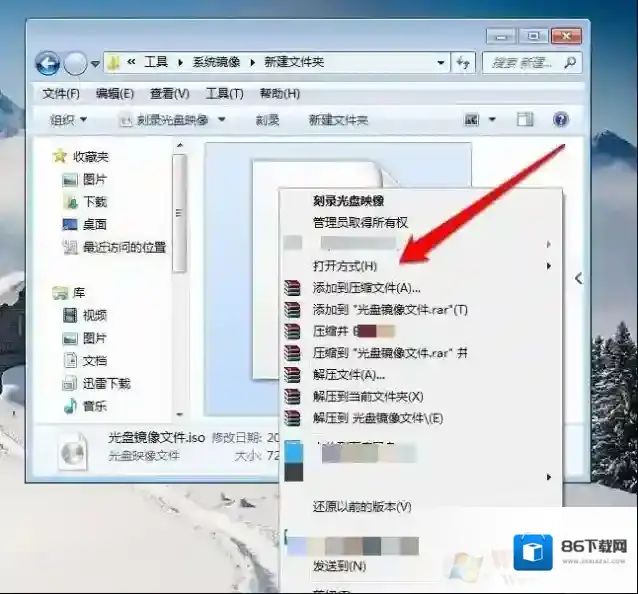
Task: Open 音乐 library
Action: [x=95, y=406]
